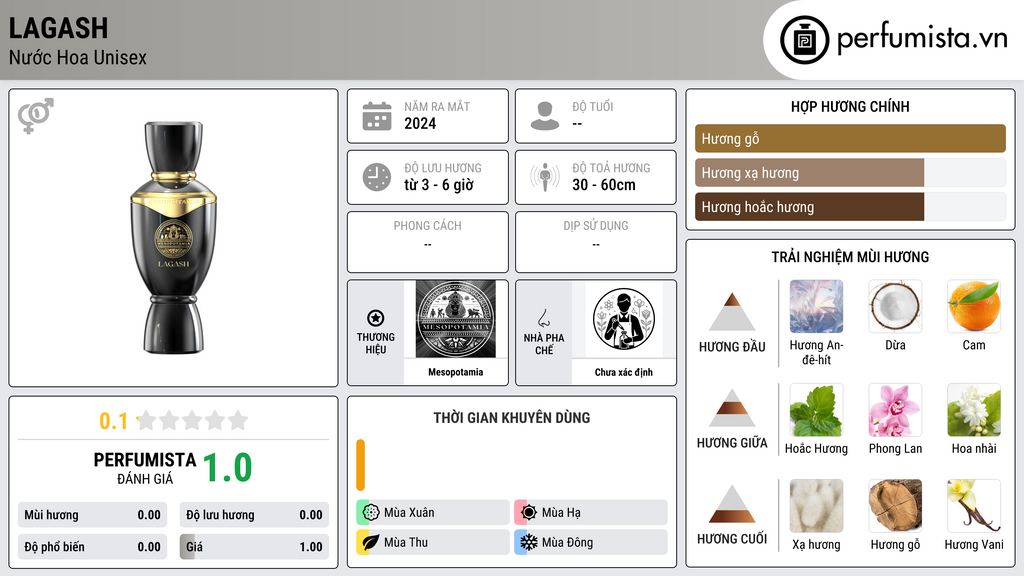1024x576 pixels.
Task: Select the Hoa nhài jasmine note image
Action: [974, 410]
